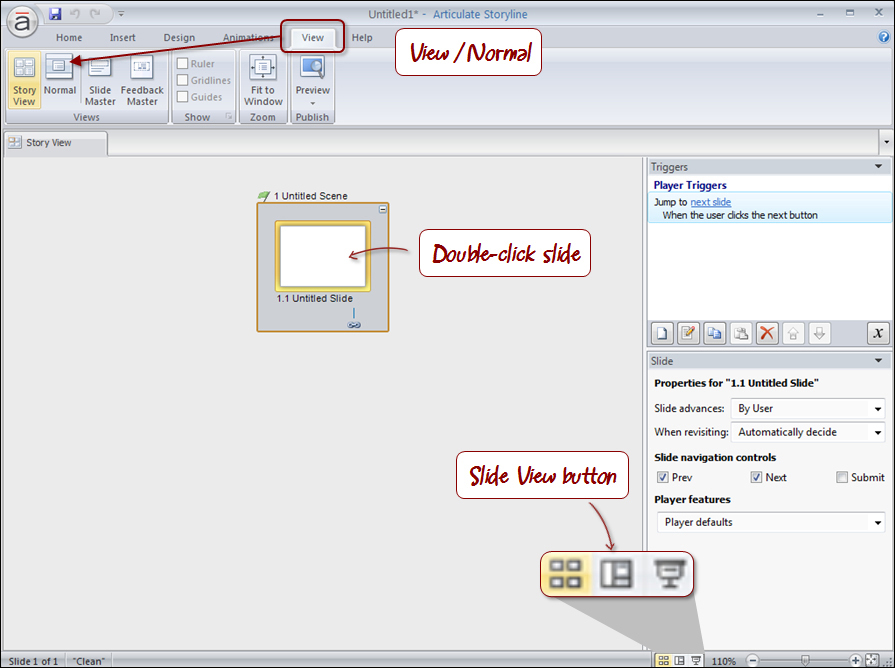895x668 pixels.
Task: Click the zoom in plus button
Action: coord(855,661)
